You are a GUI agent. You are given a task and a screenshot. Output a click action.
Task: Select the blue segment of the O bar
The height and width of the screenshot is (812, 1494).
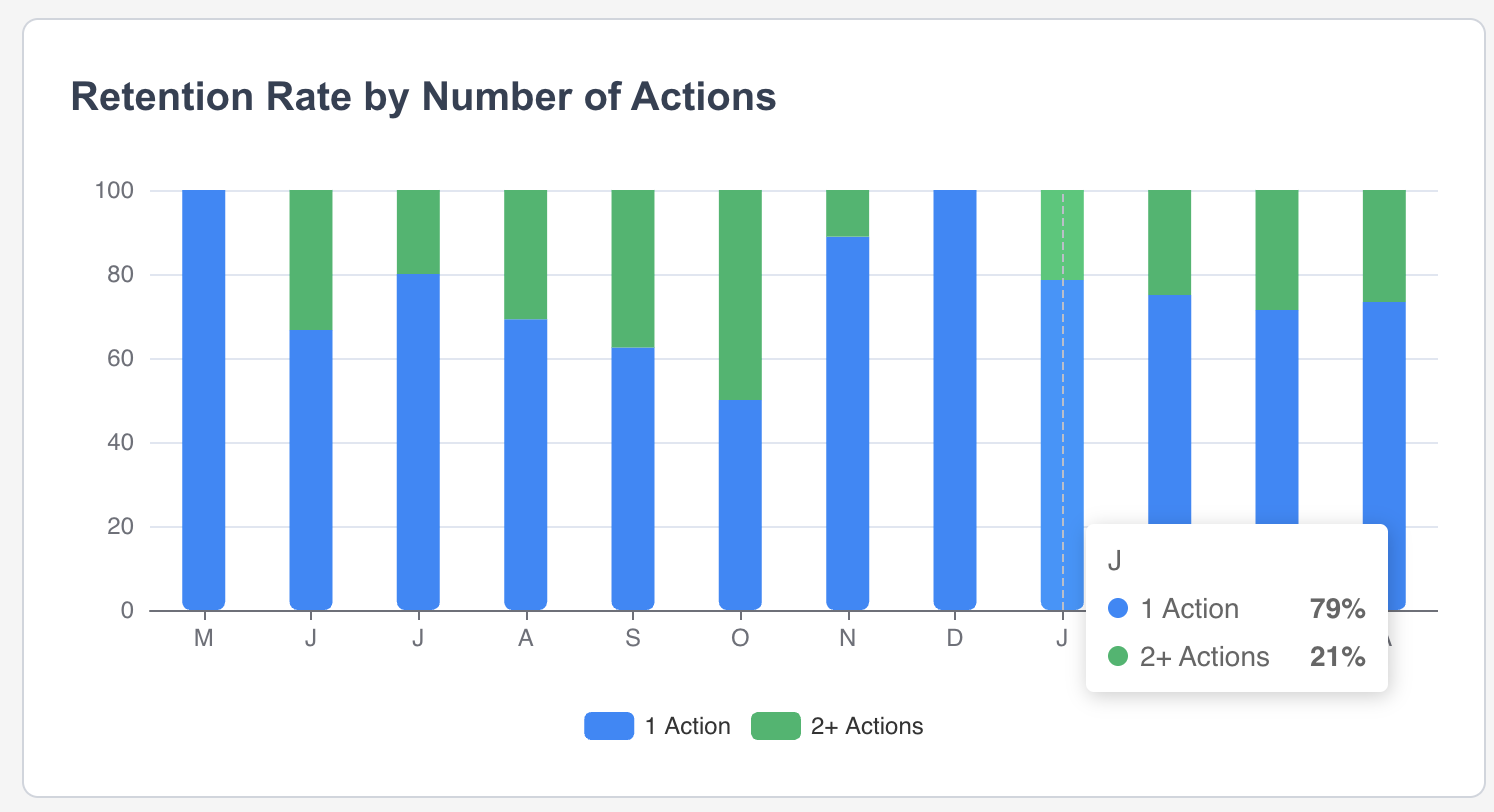[x=740, y=504]
